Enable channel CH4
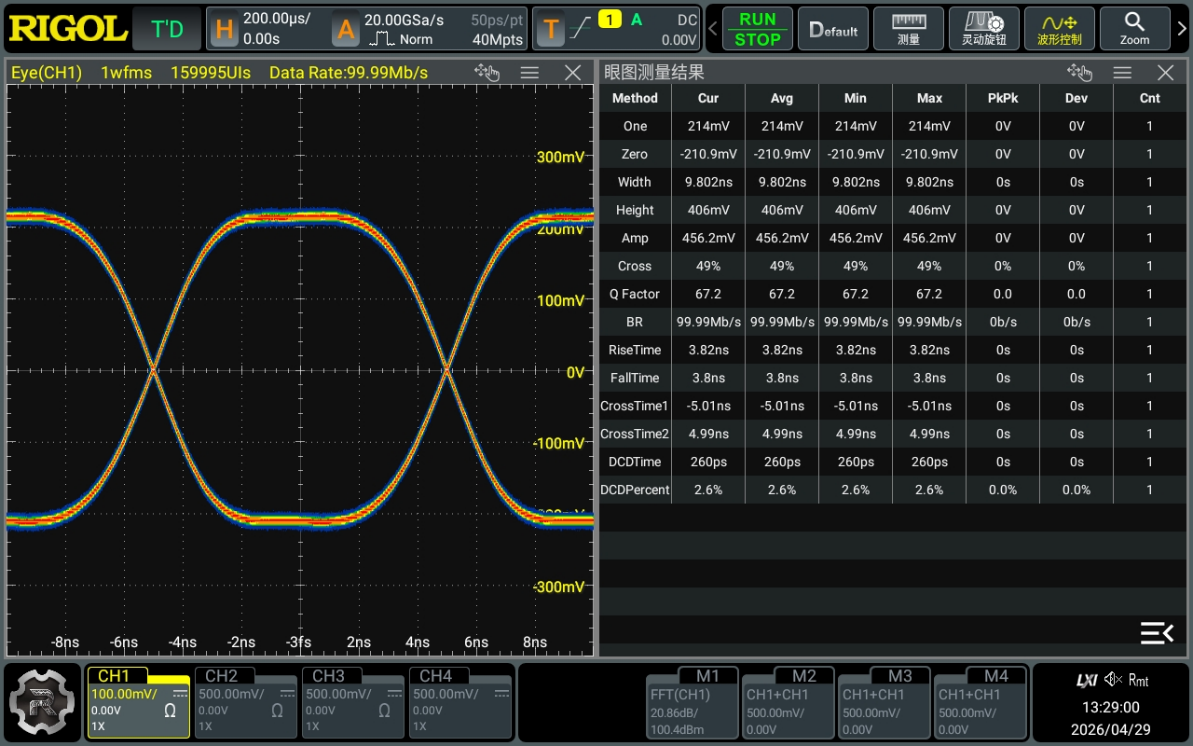The width and height of the screenshot is (1193, 746). coord(459,702)
